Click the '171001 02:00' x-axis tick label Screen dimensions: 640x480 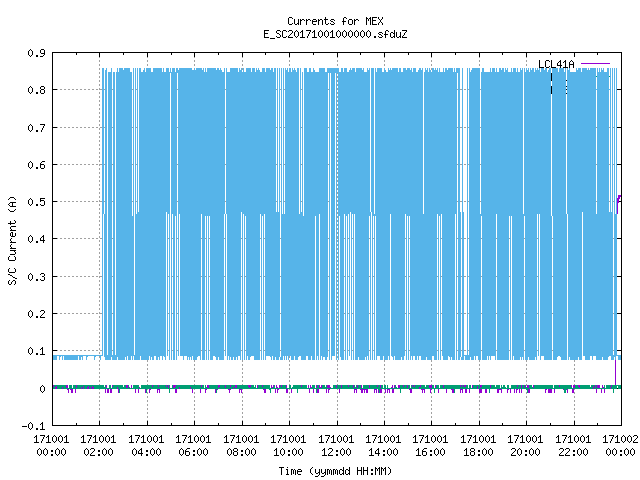pyautogui.click(x=98, y=446)
